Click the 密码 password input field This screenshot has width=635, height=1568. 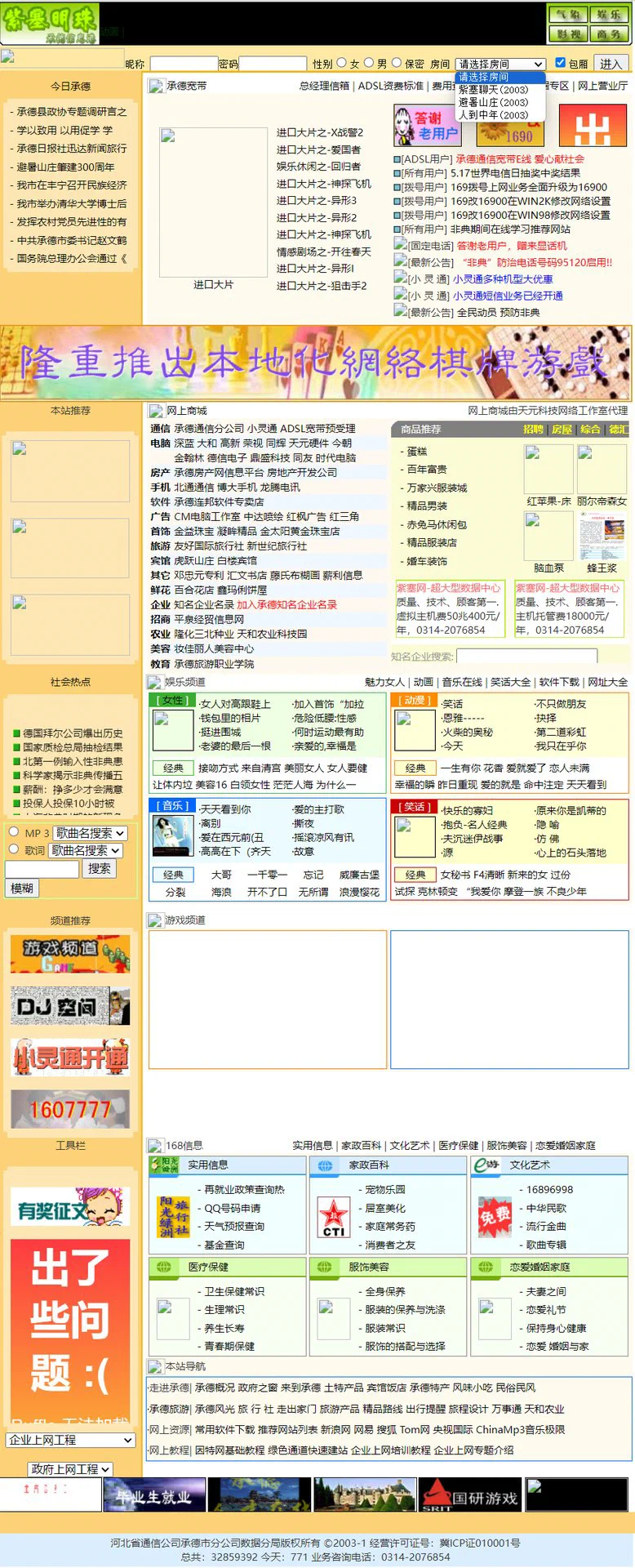coord(273,64)
